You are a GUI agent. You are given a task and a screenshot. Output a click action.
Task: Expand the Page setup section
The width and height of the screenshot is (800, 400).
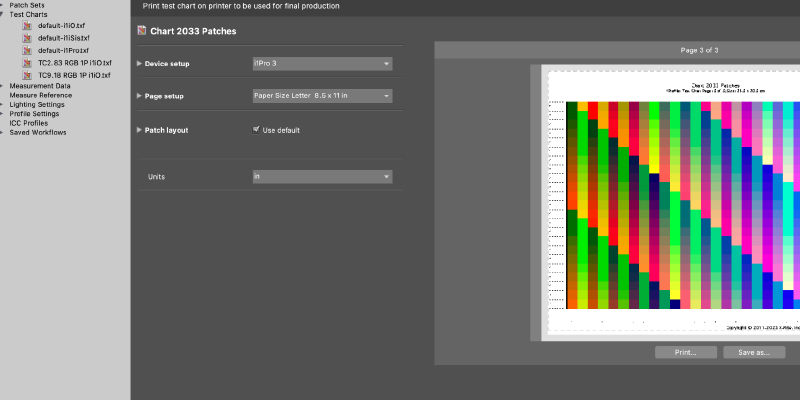pyautogui.click(x=140, y=96)
